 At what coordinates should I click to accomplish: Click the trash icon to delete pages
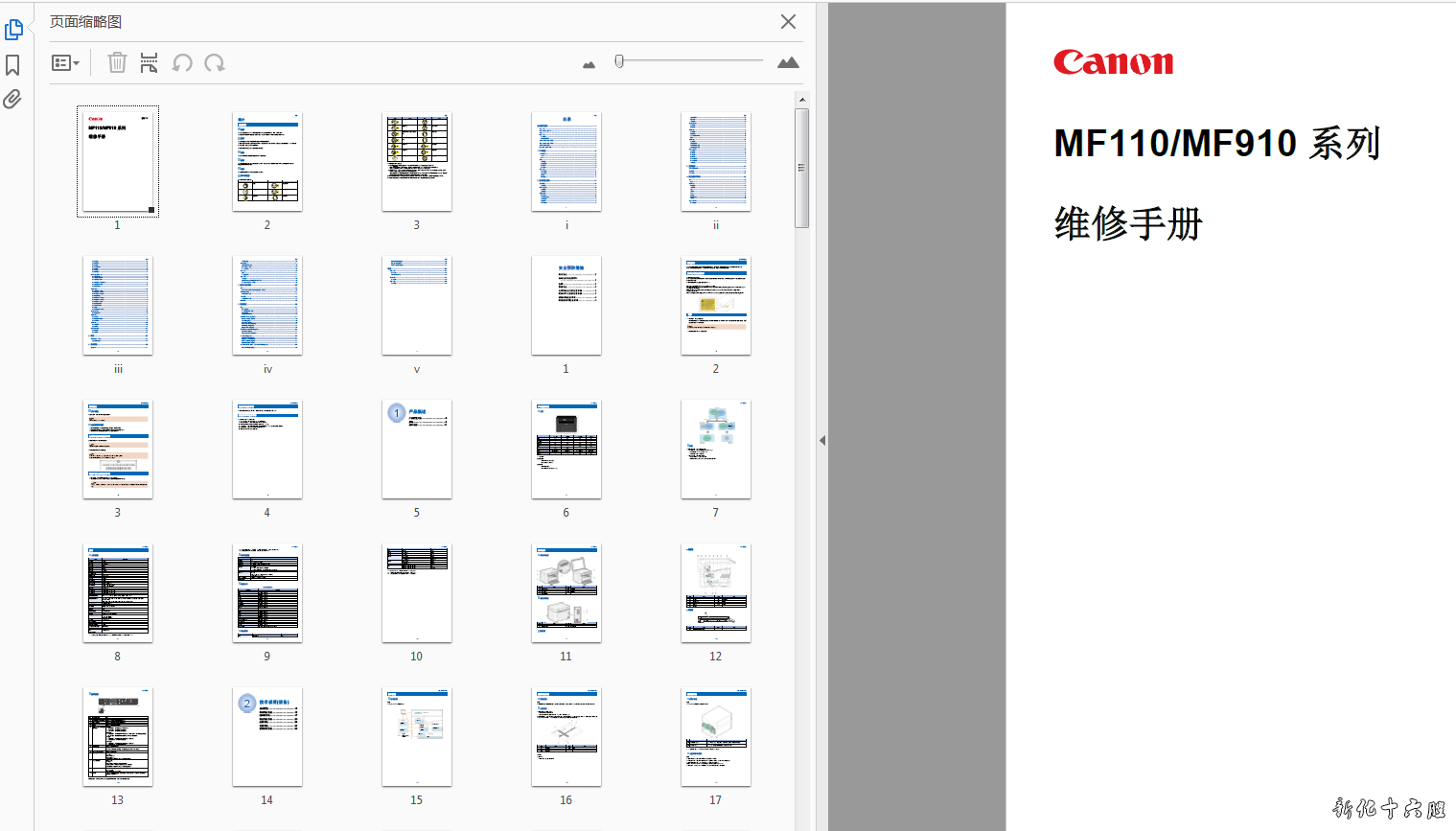click(117, 63)
